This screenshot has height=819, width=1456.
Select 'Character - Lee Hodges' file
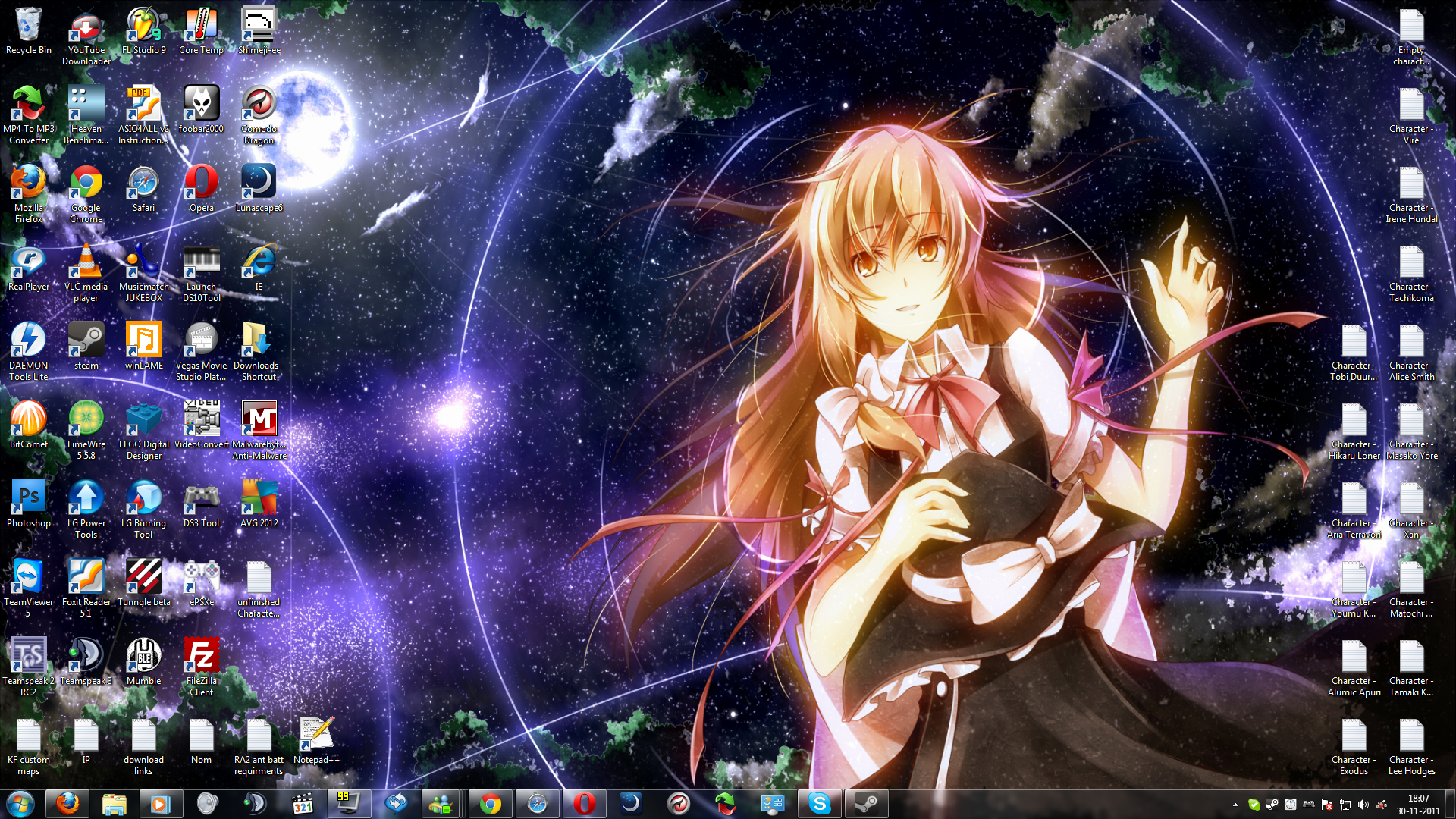tap(1412, 745)
